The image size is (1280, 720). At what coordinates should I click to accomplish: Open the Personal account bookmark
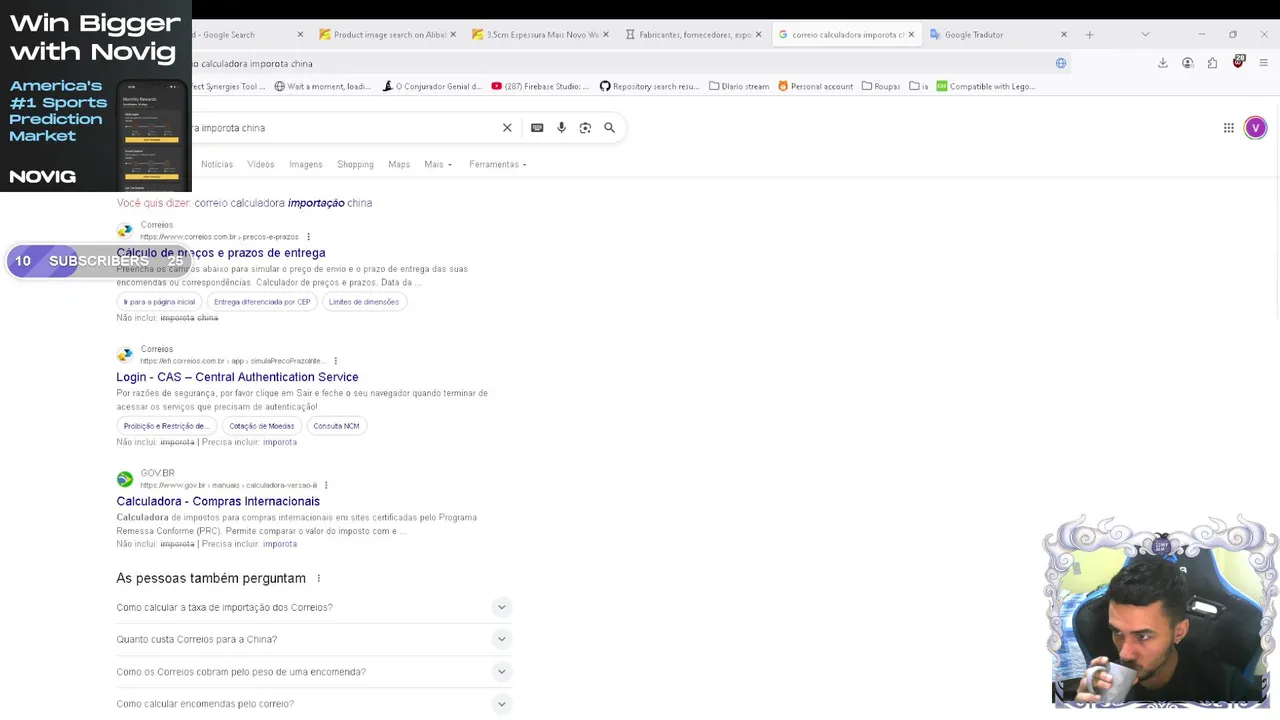tap(815, 86)
